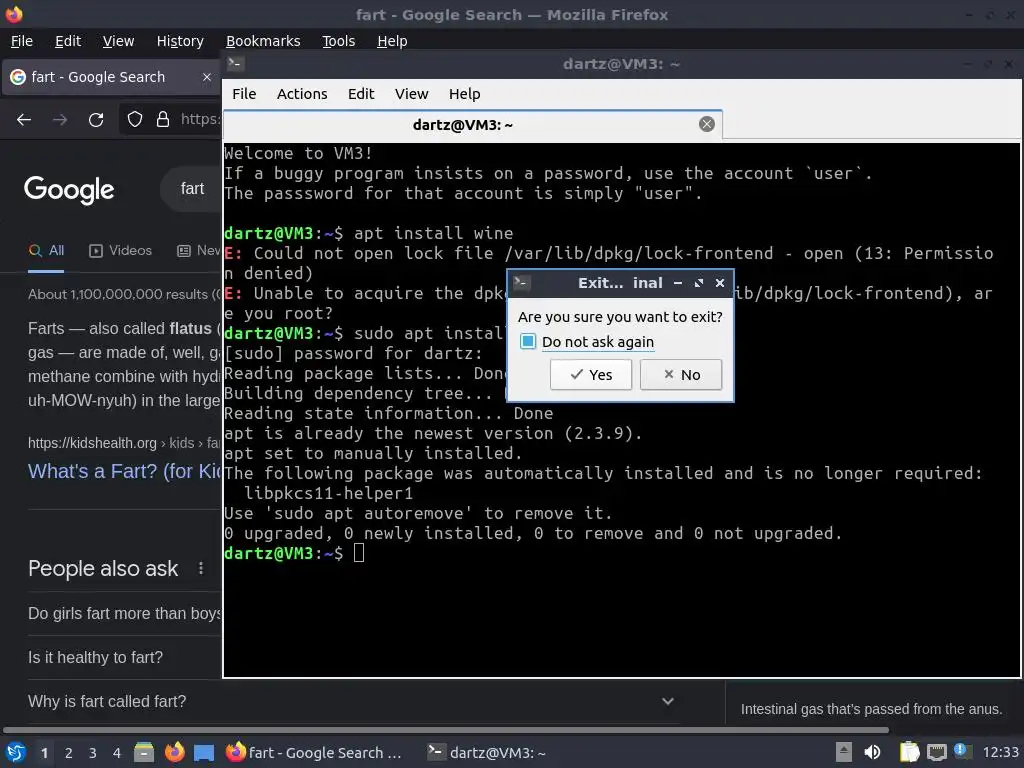Click the Firefox horizontal scrollbar
The image size is (1024, 768).
click(x=445, y=729)
